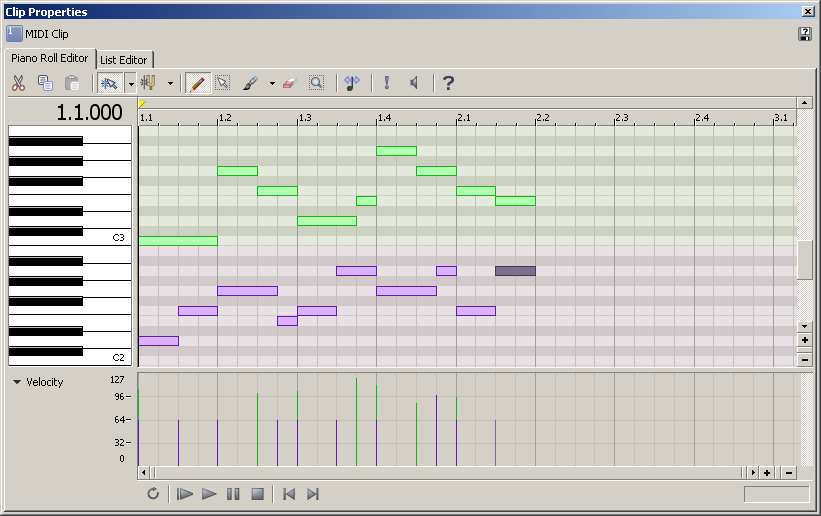Select the Pencil draw tool
The image size is (821, 516).
point(198,83)
